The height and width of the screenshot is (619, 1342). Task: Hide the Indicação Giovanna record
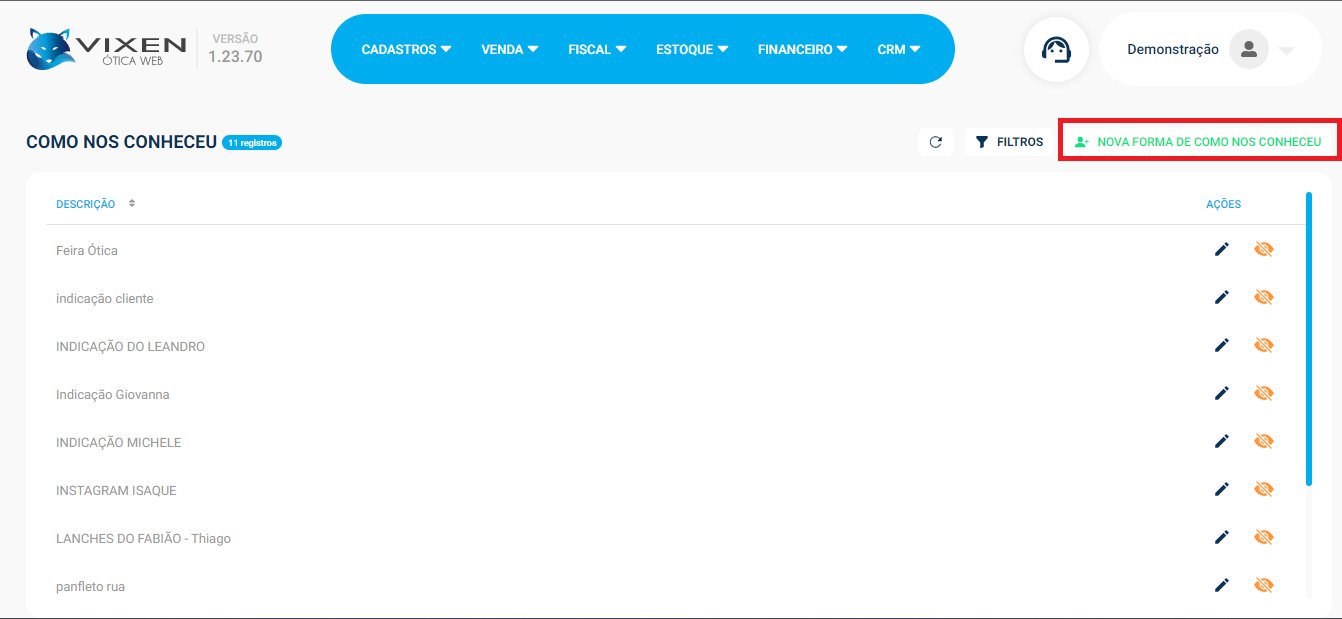click(x=1263, y=393)
